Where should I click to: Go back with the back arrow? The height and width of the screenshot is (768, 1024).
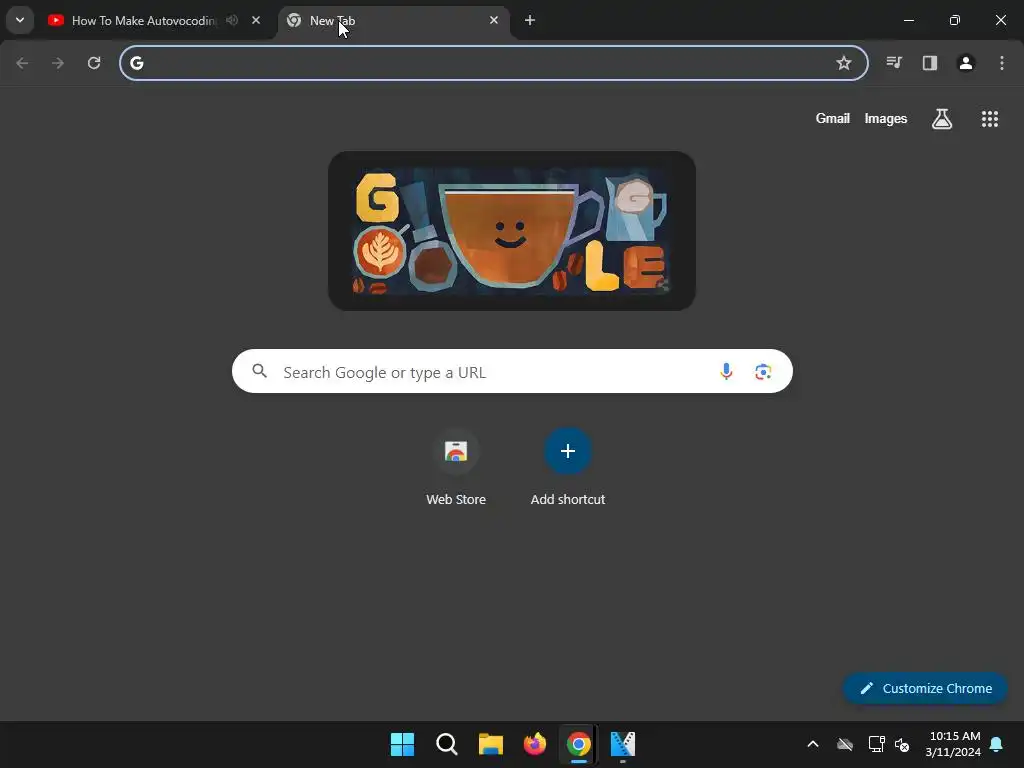22,63
